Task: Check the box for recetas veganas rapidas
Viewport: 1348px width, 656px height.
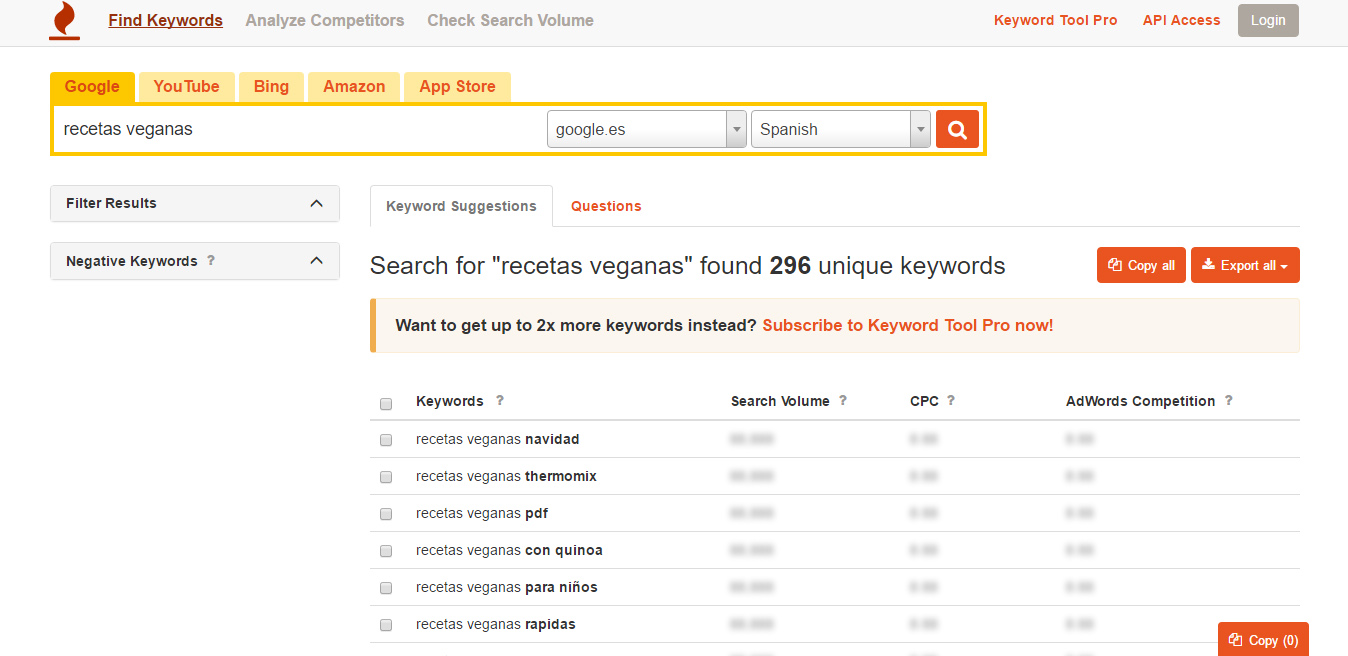Action: pyautogui.click(x=386, y=625)
